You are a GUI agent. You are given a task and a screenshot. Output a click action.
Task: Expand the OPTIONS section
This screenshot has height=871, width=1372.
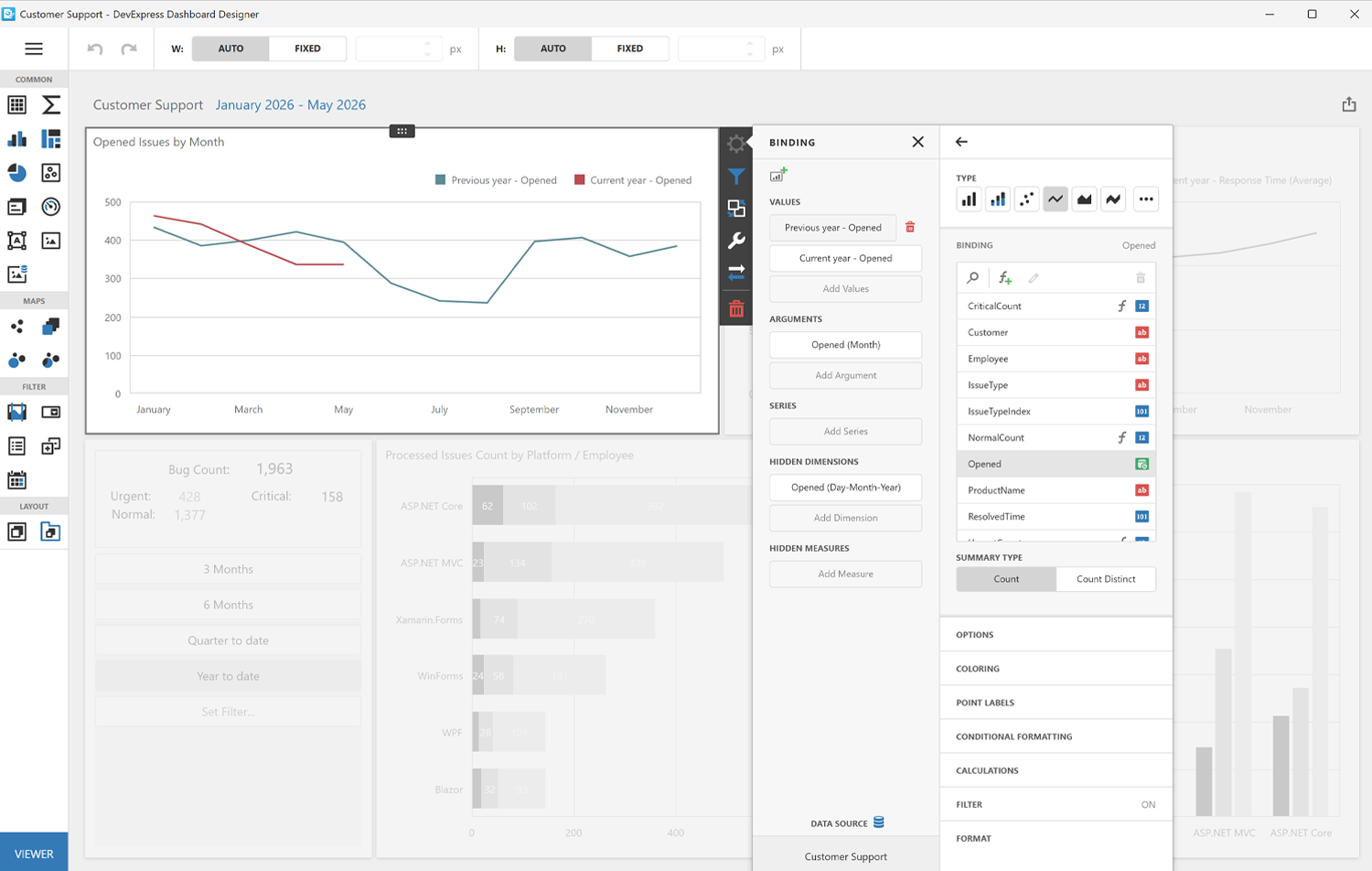tap(1056, 635)
